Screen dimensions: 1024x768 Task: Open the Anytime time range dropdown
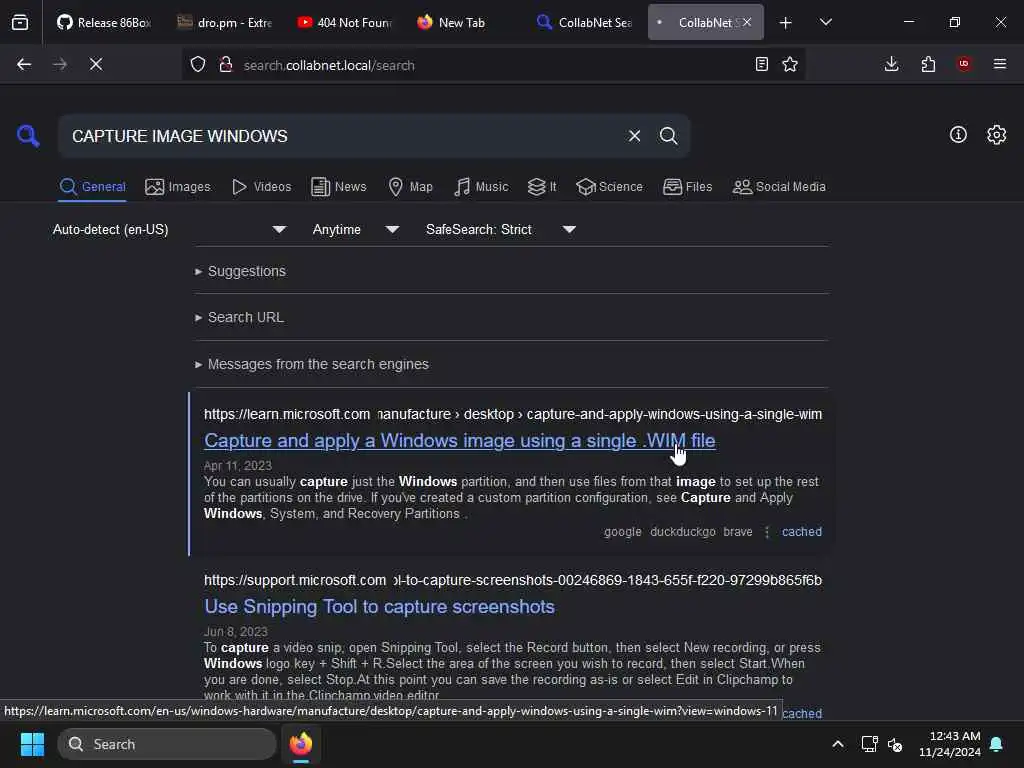[355, 229]
